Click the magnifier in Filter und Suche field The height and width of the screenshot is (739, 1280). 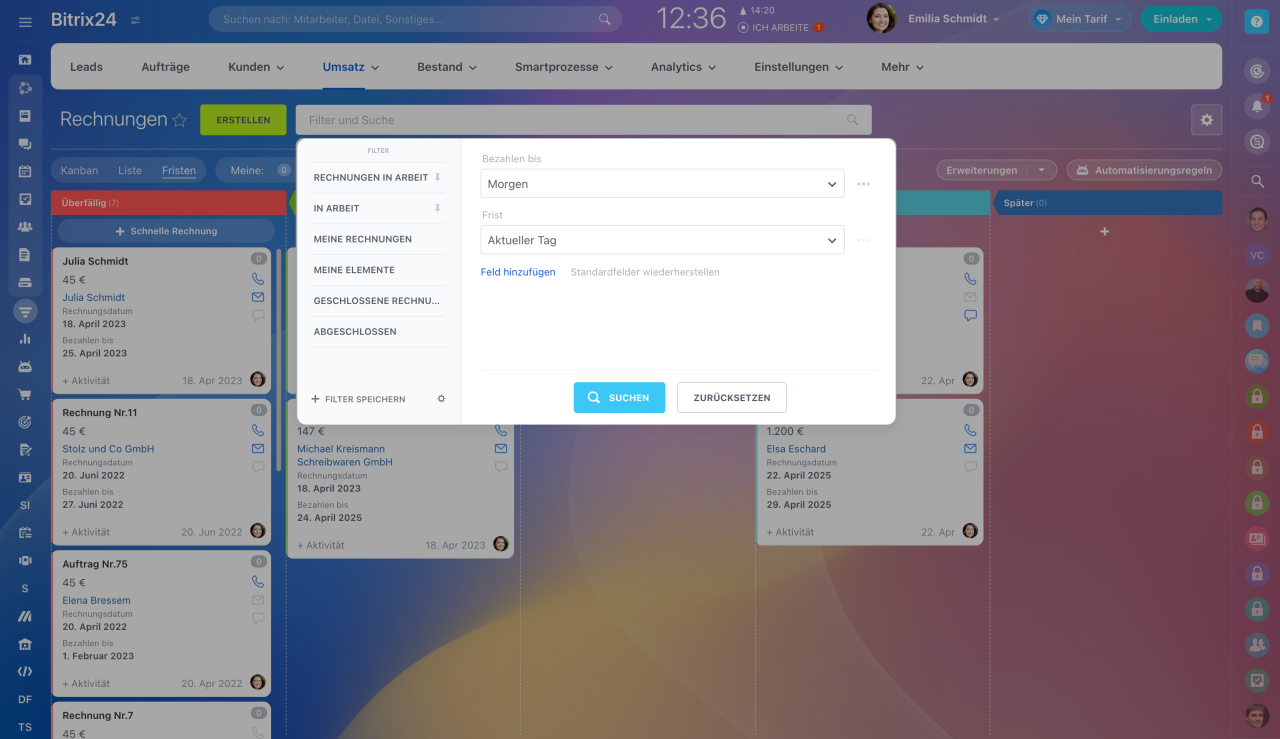(853, 120)
